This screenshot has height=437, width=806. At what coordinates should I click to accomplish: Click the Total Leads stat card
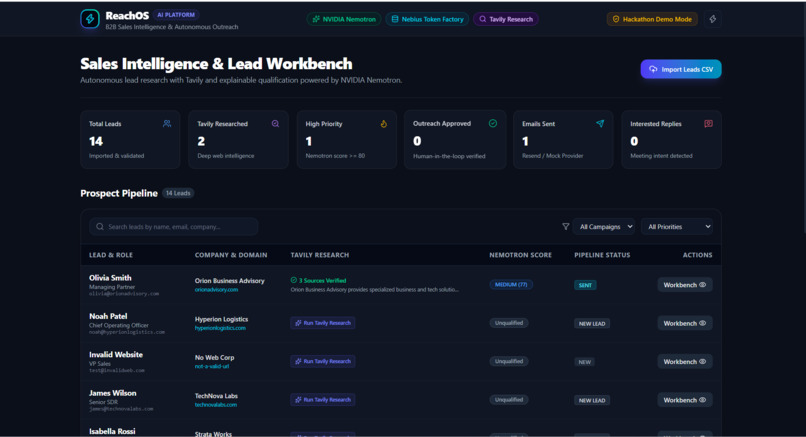pos(130,139)
